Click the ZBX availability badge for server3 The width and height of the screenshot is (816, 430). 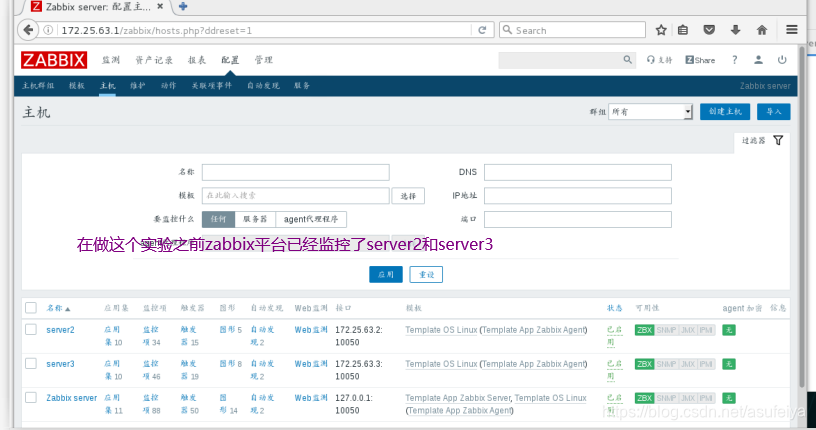[644, 364]
